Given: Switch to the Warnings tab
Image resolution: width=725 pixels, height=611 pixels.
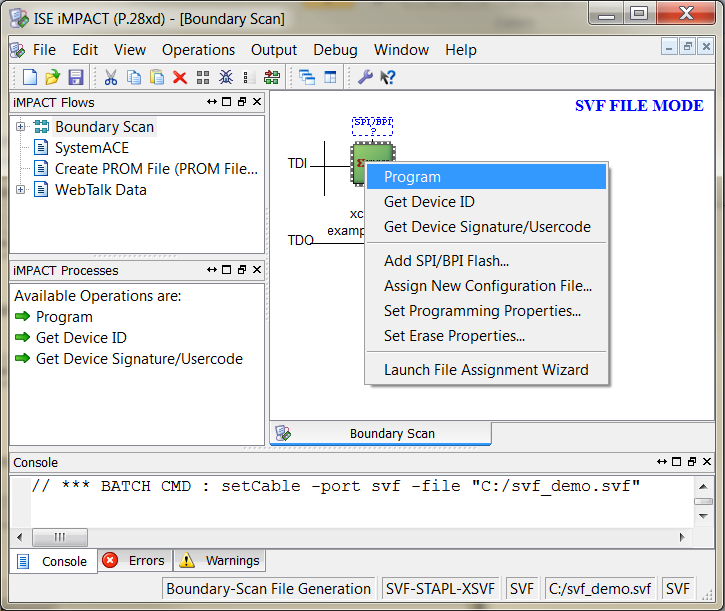Looking at the screenshot, I should pyautogui.click(x=220, y=561).
